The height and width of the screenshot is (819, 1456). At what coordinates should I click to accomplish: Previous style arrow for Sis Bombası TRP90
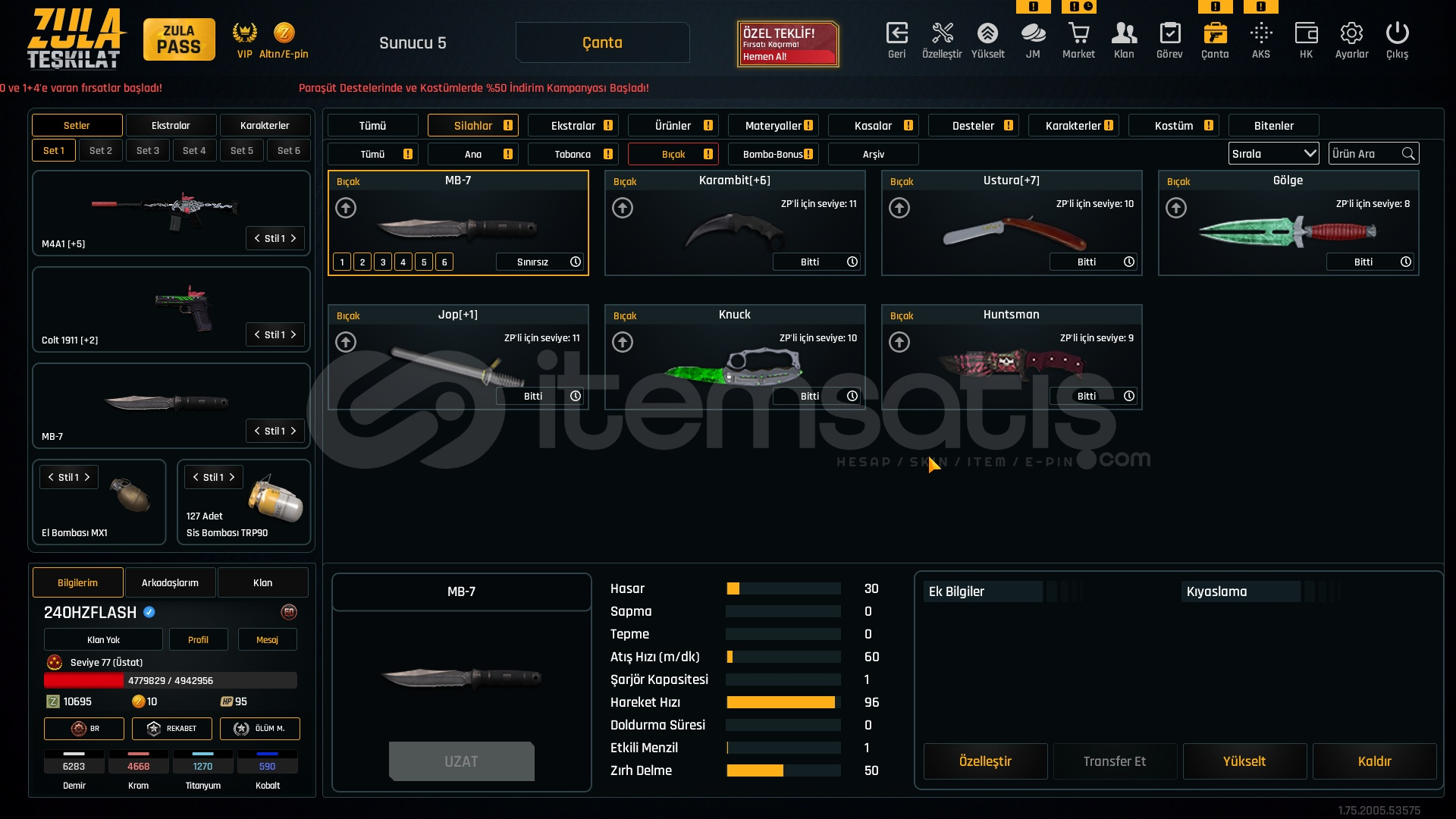(196, 477)
